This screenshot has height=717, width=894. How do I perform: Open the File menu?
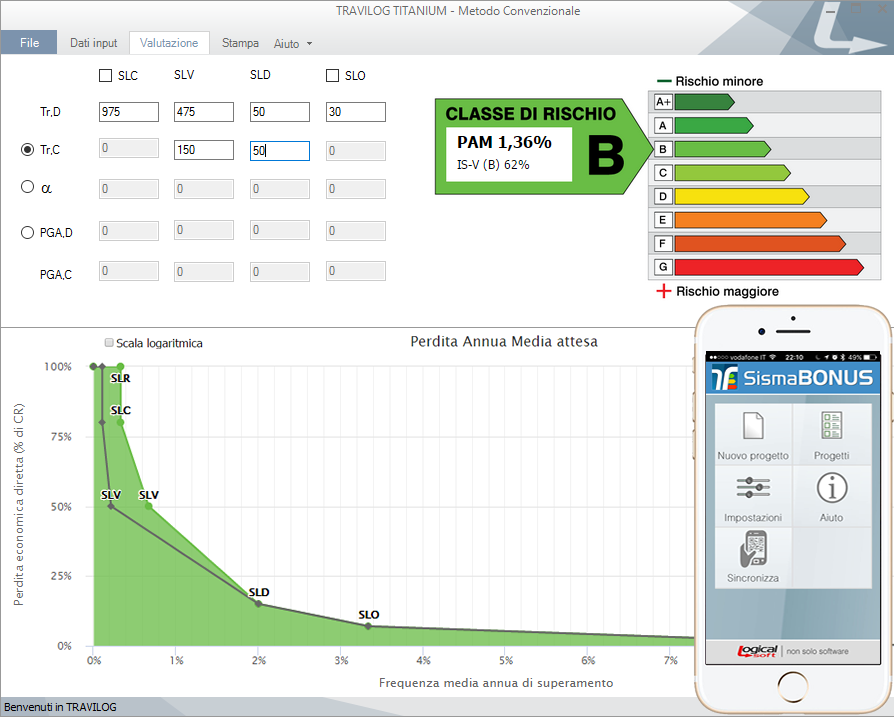(x=29, y=43)
